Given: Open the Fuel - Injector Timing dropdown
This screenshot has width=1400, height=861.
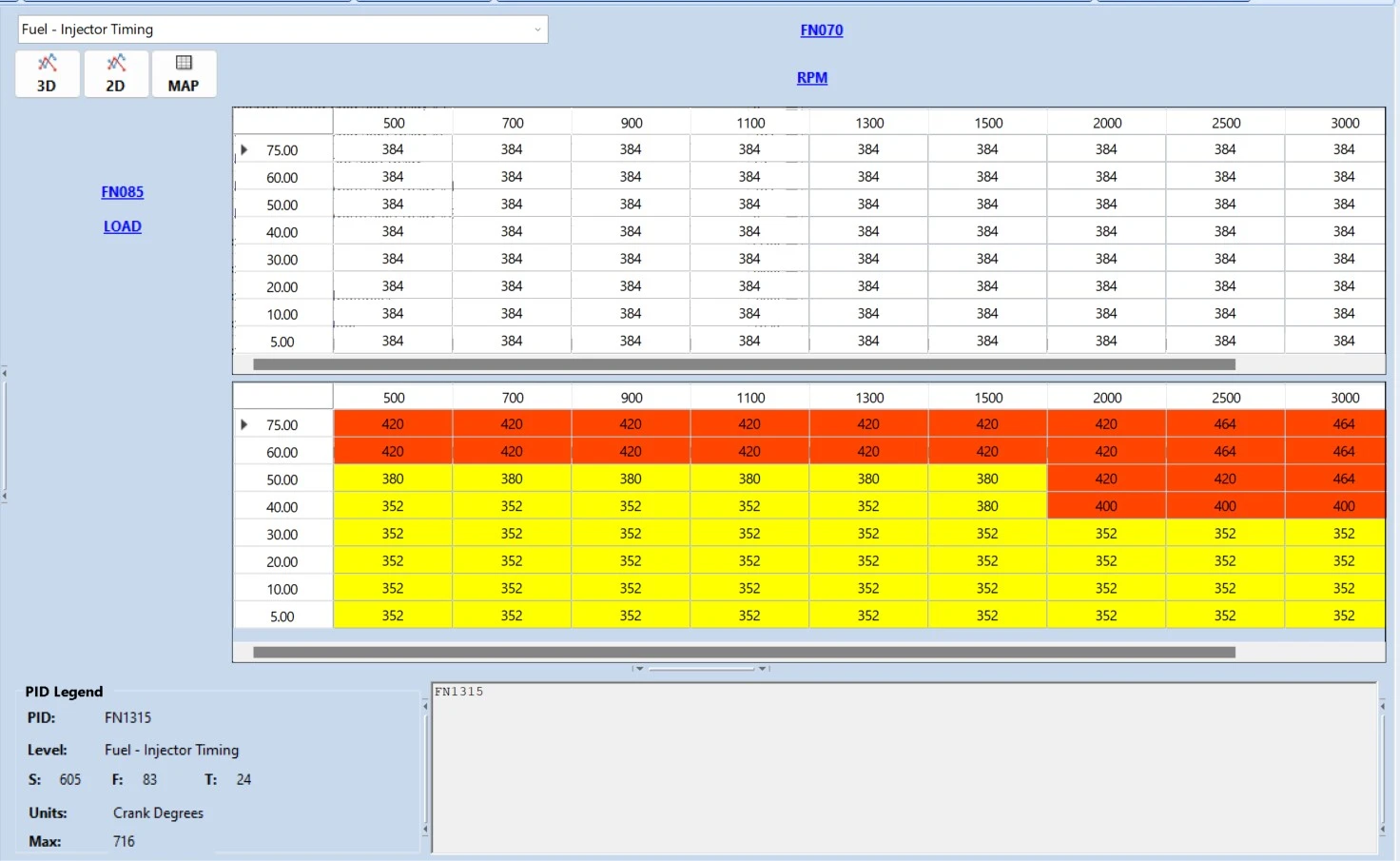Looking at the screenshot, I should pyautogui.click(x=282, y=29).
